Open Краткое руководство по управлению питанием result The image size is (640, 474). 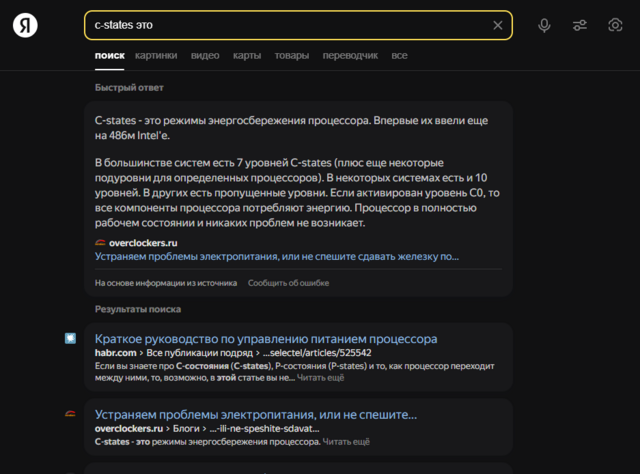(266, 339)
